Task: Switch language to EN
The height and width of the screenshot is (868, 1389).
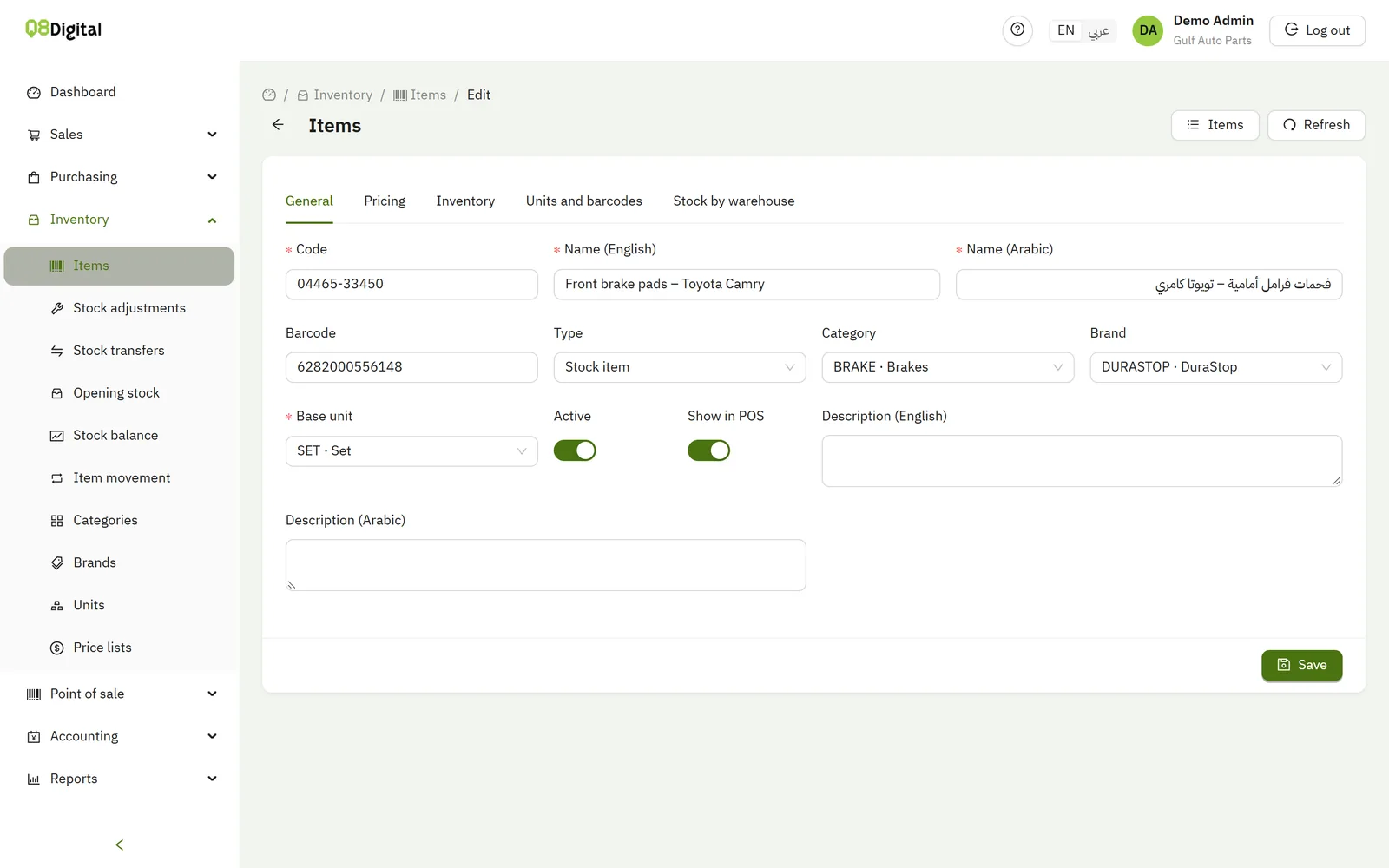Action: pos(1066,30)
